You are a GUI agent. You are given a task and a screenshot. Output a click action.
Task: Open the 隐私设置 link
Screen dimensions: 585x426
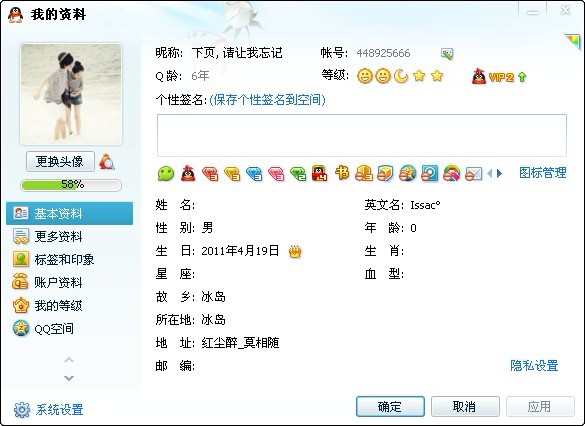click(x=534, y=366)
